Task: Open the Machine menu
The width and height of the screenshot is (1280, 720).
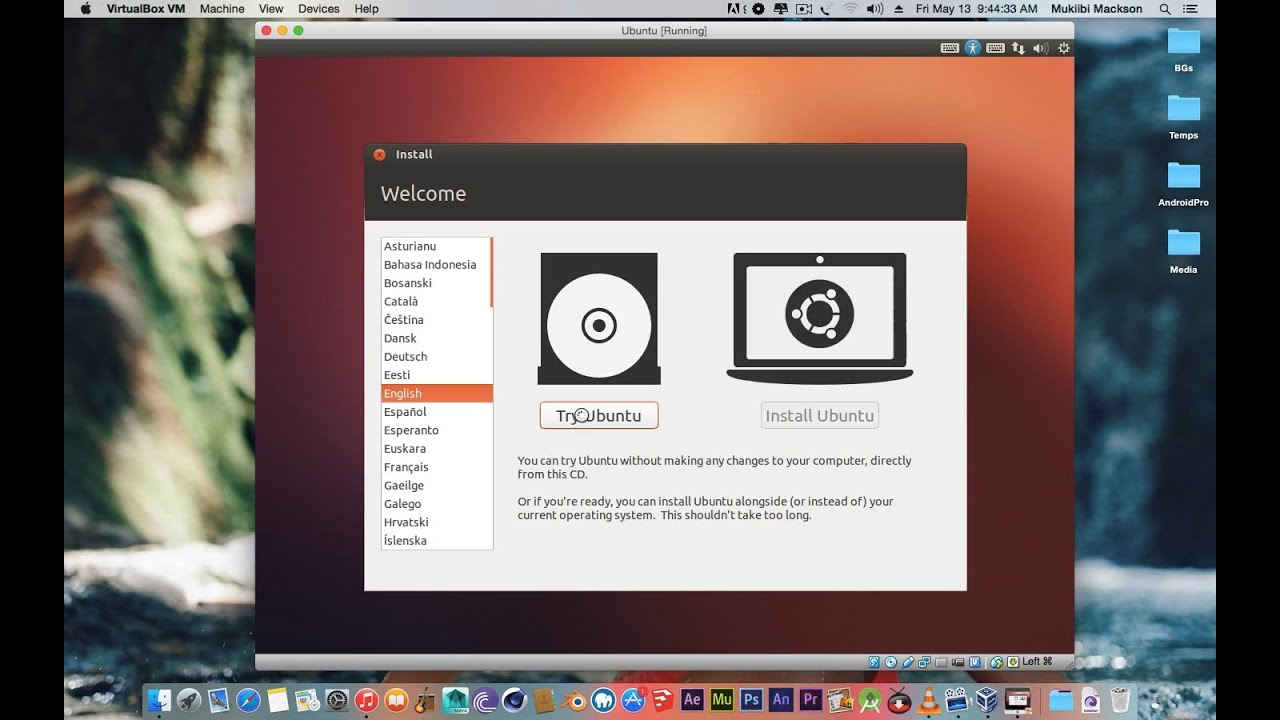Action: point(222,8)
